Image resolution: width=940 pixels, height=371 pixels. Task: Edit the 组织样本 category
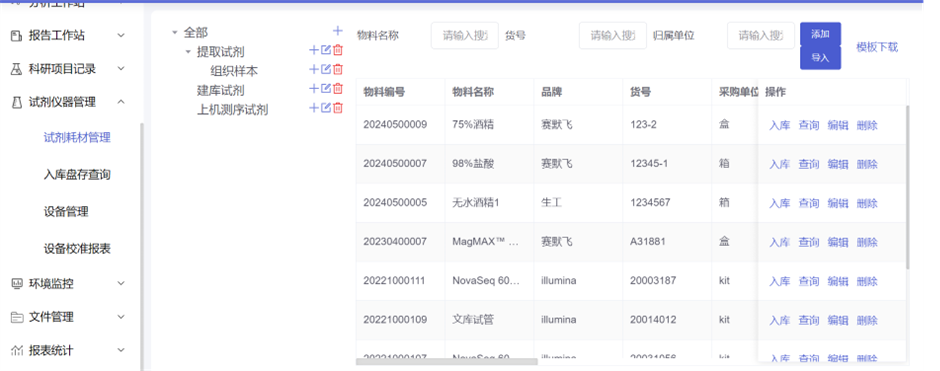326,70
